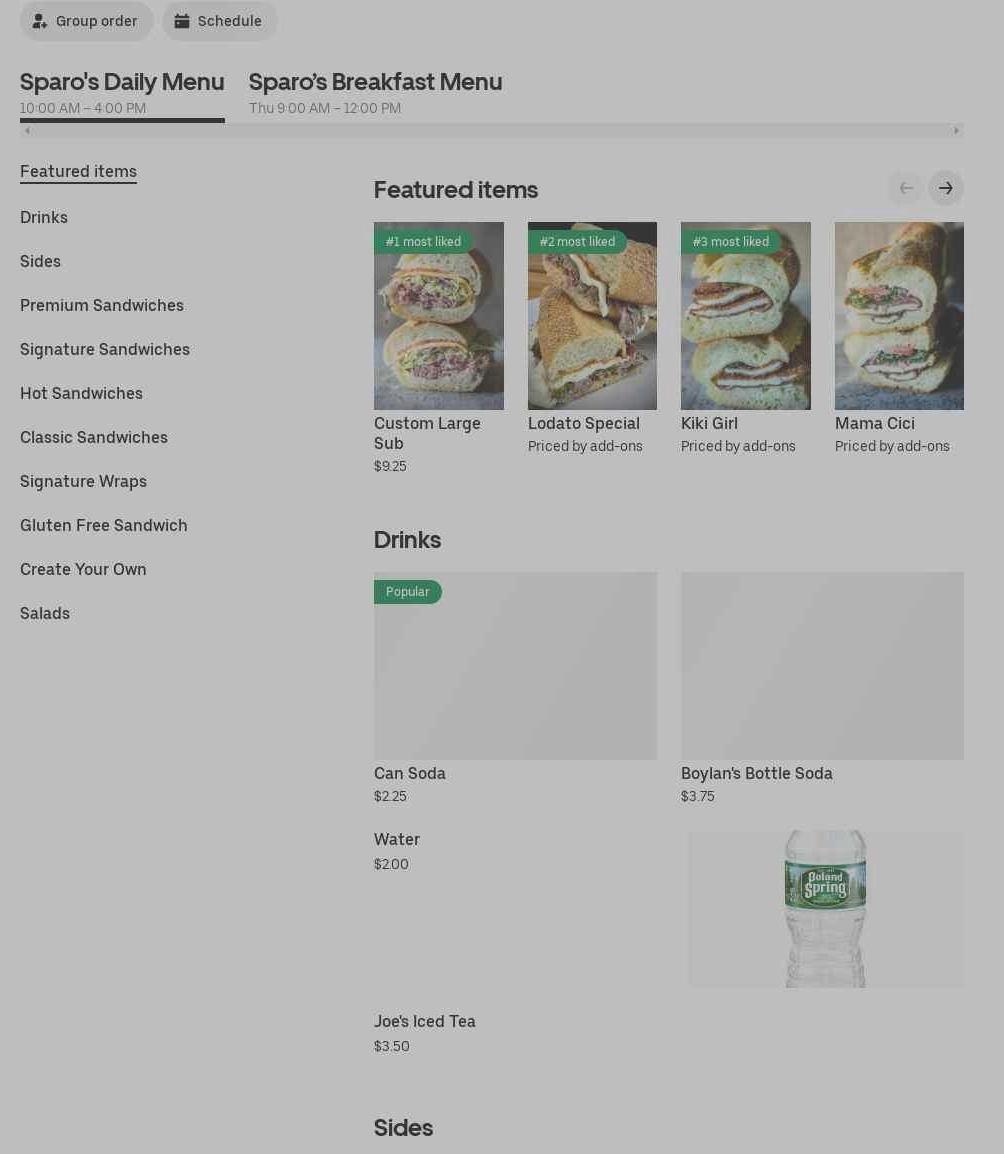1004x1154 pixels.
Task: Click the horizontal menu scrollbar track
Action: pyautogui.click(x=492, y=131)
